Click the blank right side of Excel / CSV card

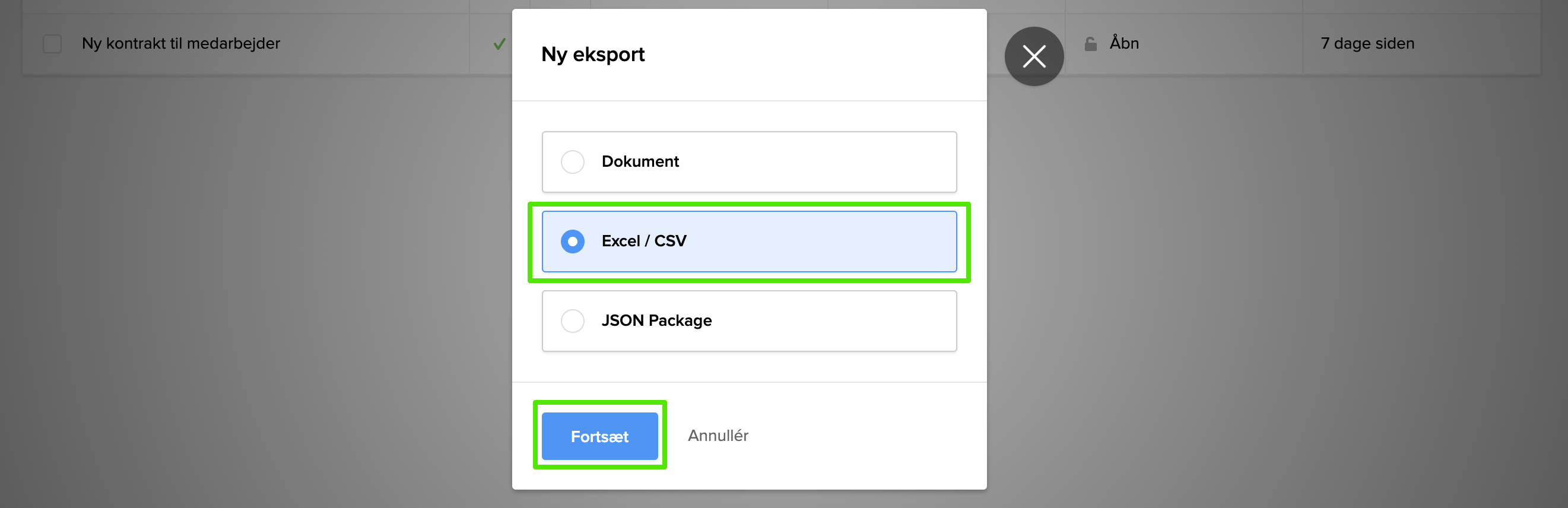(852, 242)
